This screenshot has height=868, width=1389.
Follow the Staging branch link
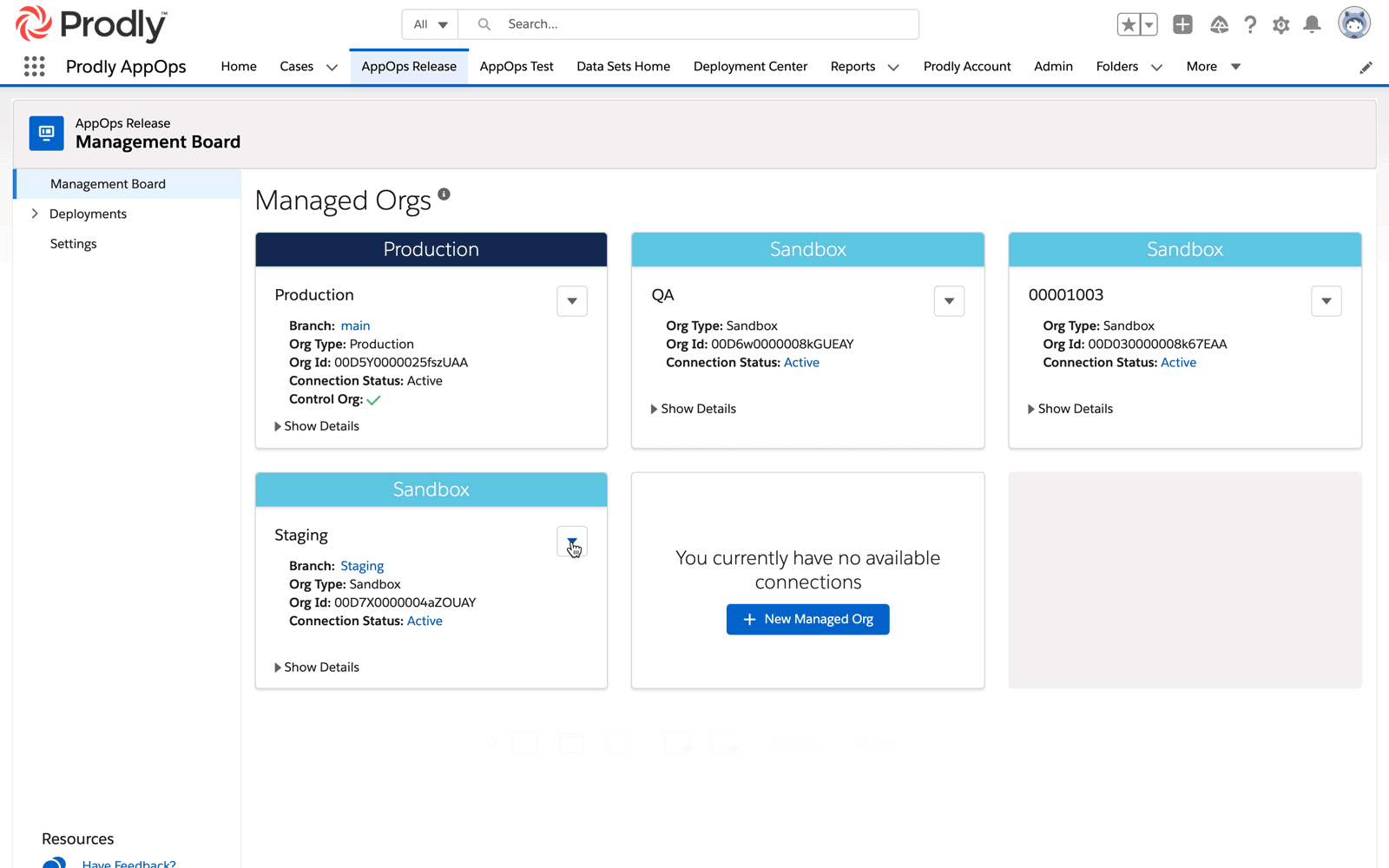pos(362,565)
